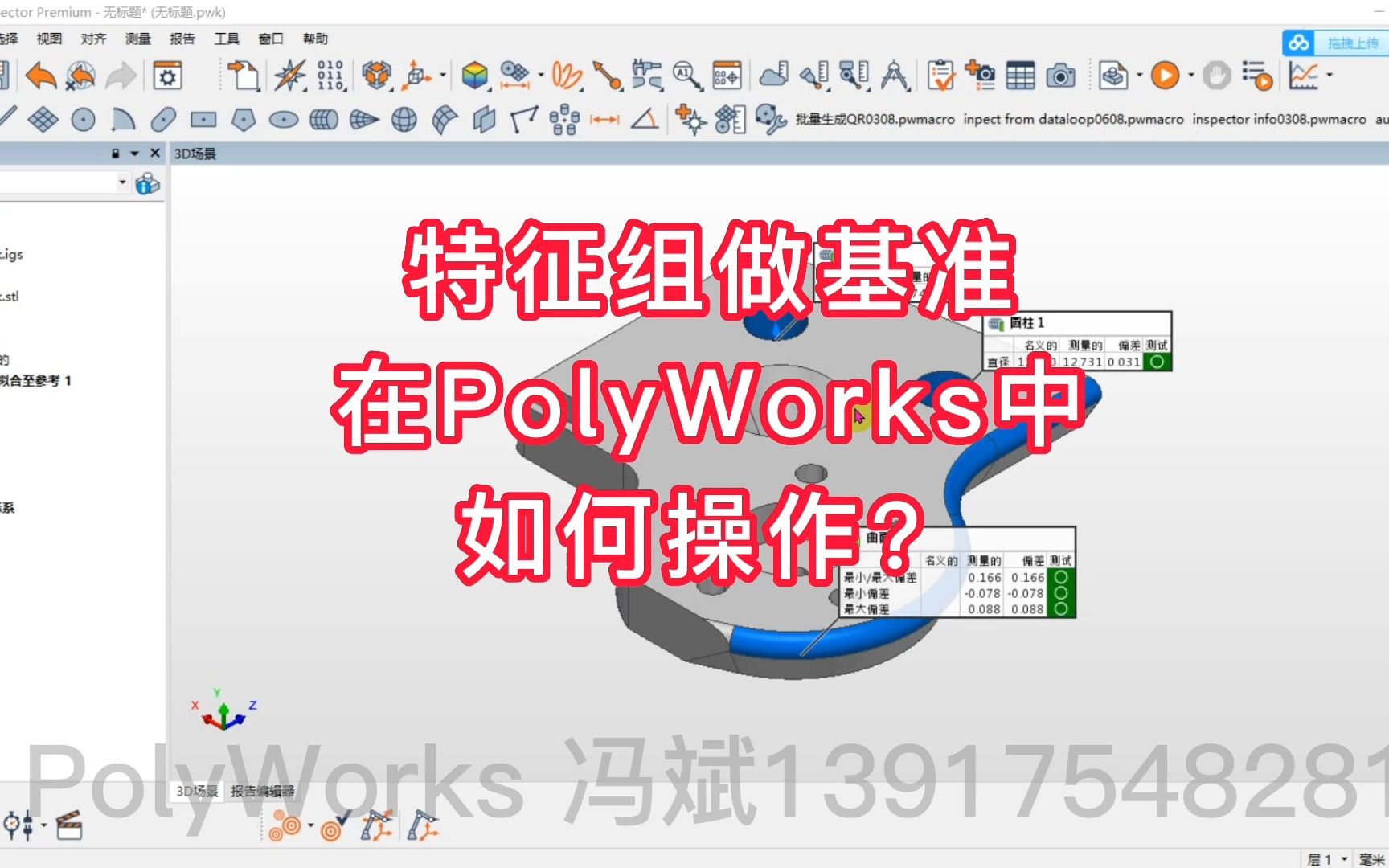Open dropdown next to play macro button
Viewport: 1389px width, 868px height.
pos(1191,76)
